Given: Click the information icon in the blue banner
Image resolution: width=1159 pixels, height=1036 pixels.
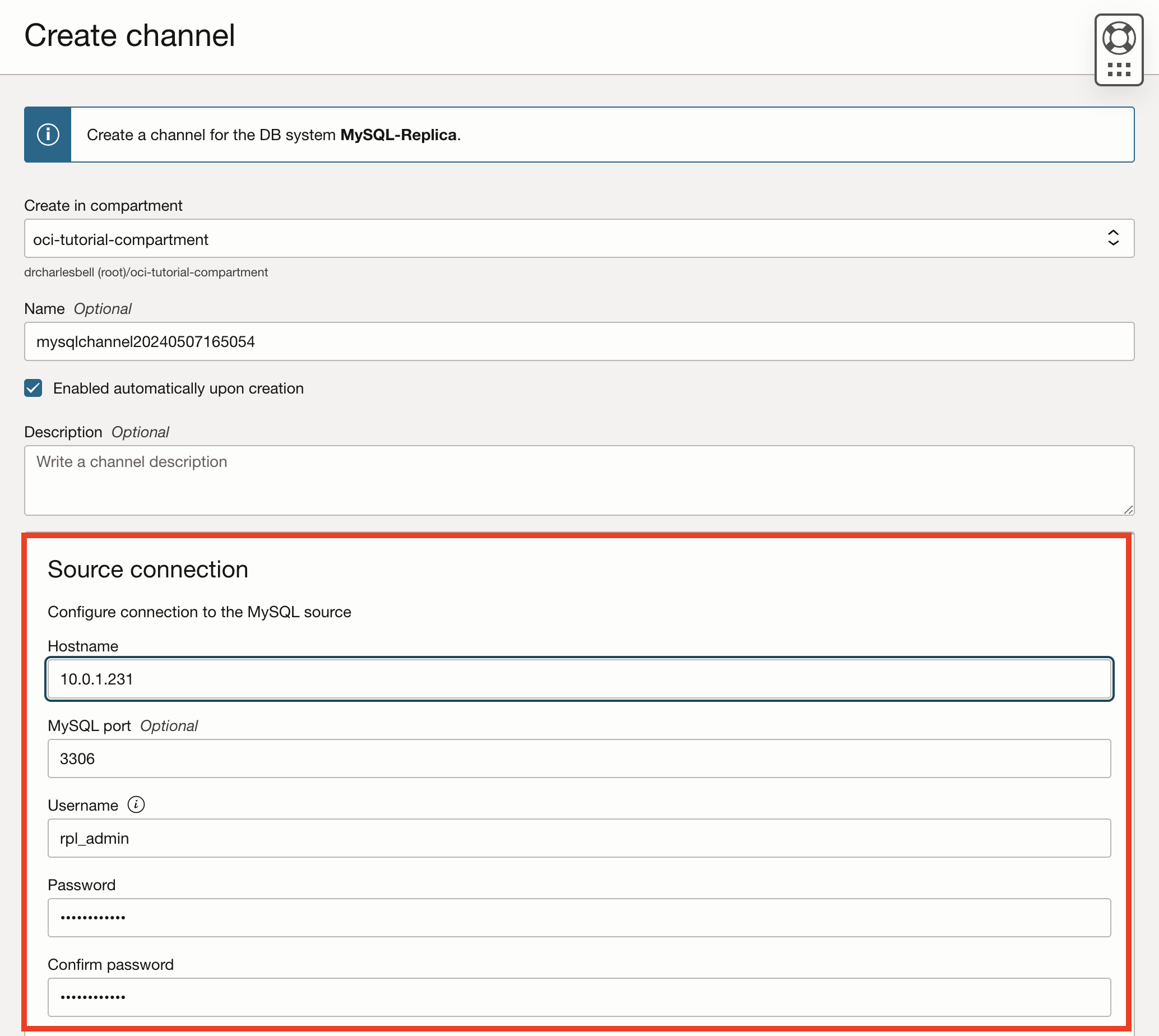Looking at the screenshot, I should pyautogui.click(x=48, y=135).
